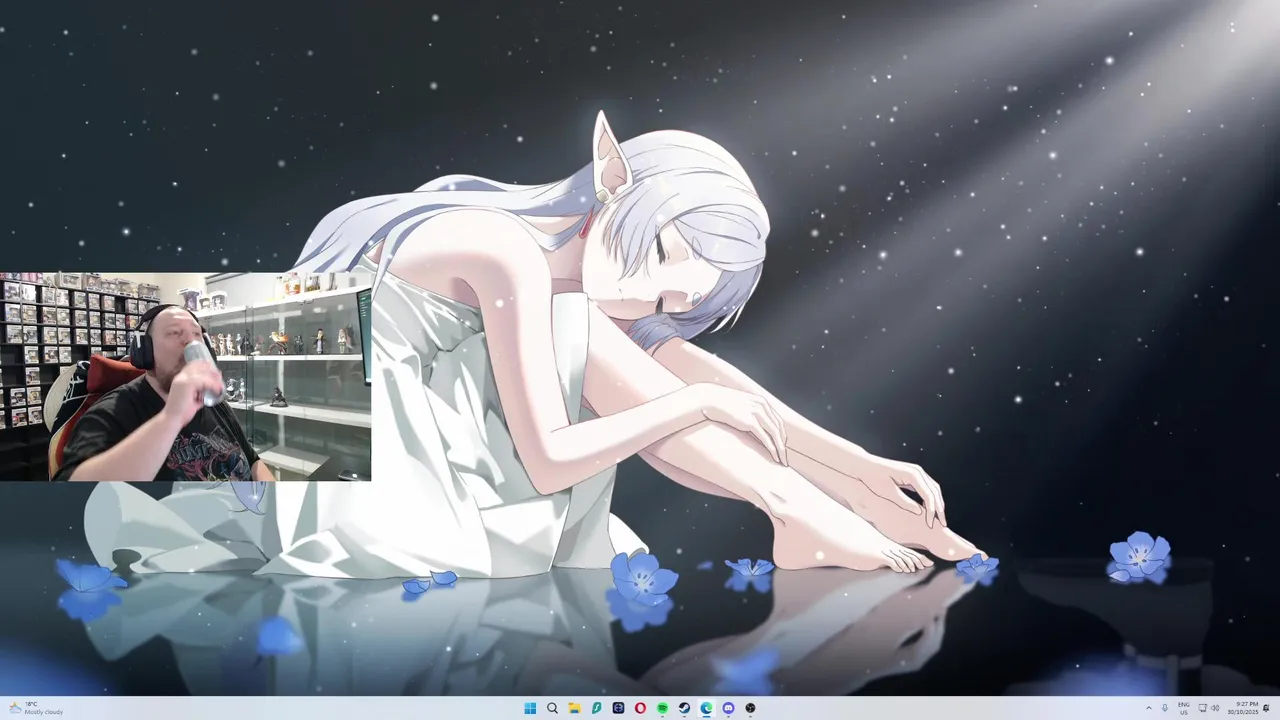Screen dimensions: 1280x720
Task: Switch to Spotify in the taskbar
Action: pos(662,708)
